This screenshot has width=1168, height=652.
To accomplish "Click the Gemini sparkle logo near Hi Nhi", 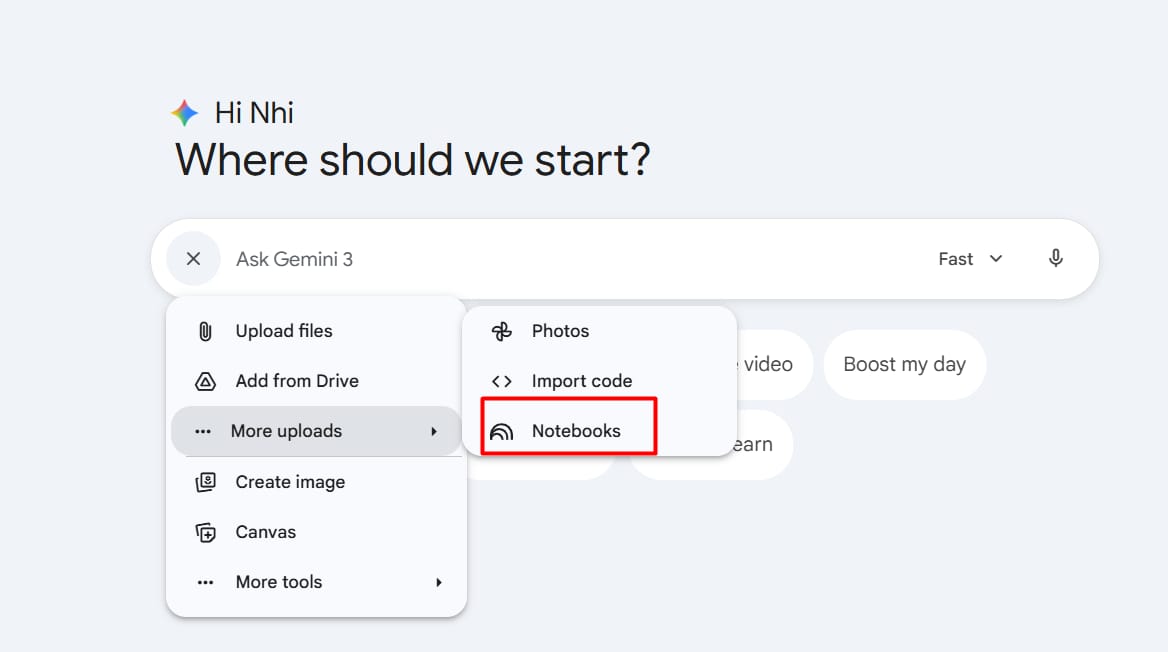I will tap(184, 112).
